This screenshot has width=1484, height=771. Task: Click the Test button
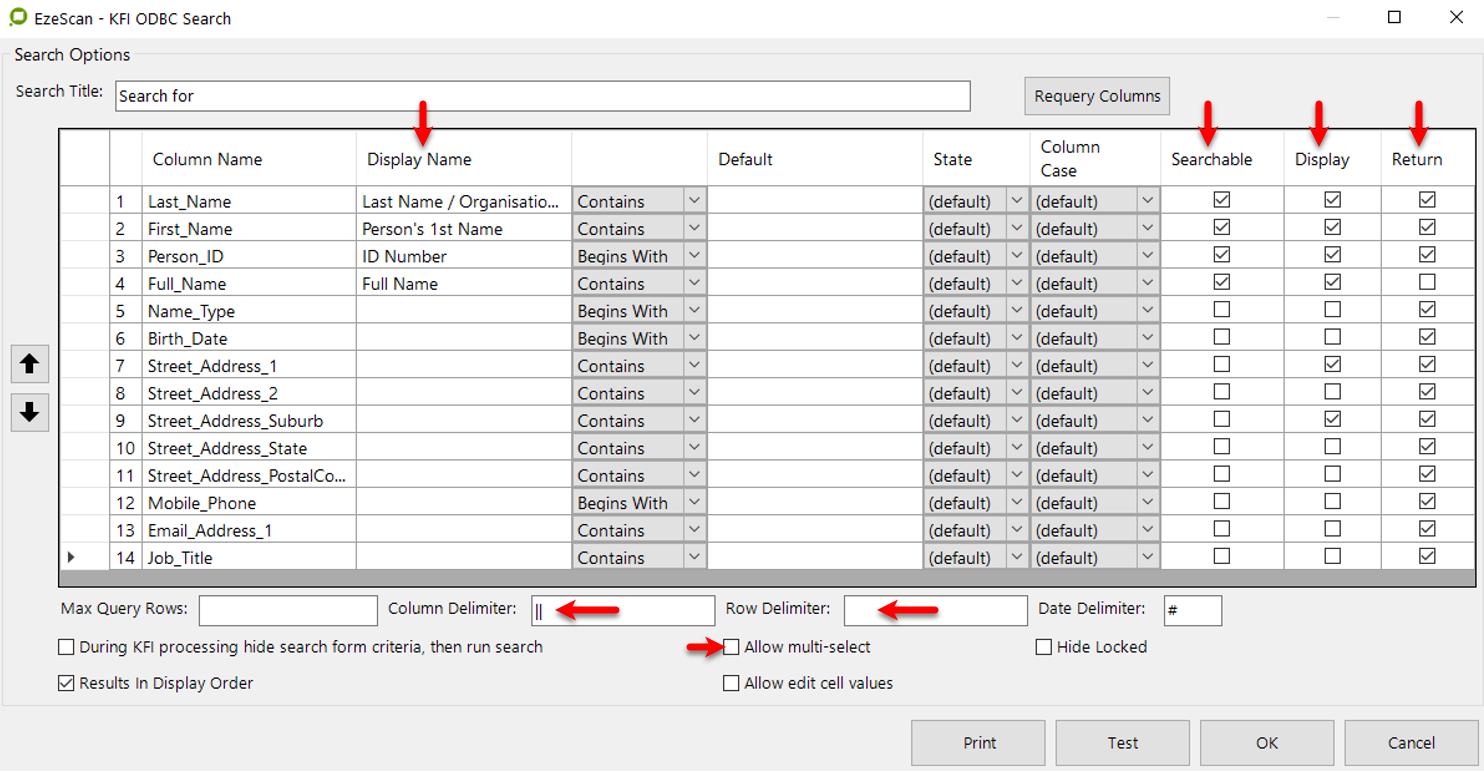click(x=1122, y=742)
